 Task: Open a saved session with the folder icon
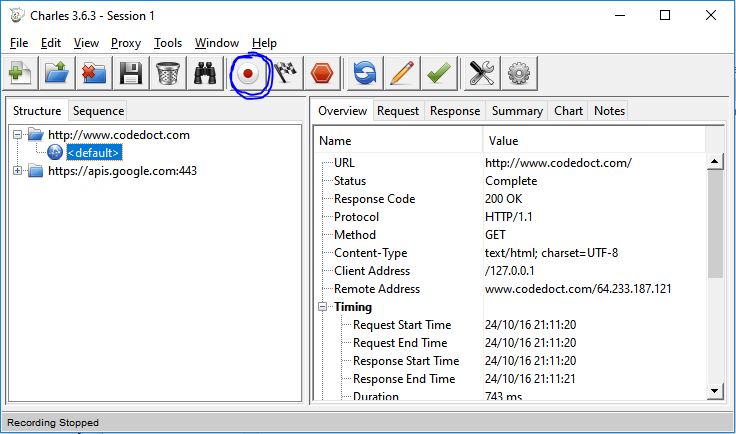coord(57,73)
